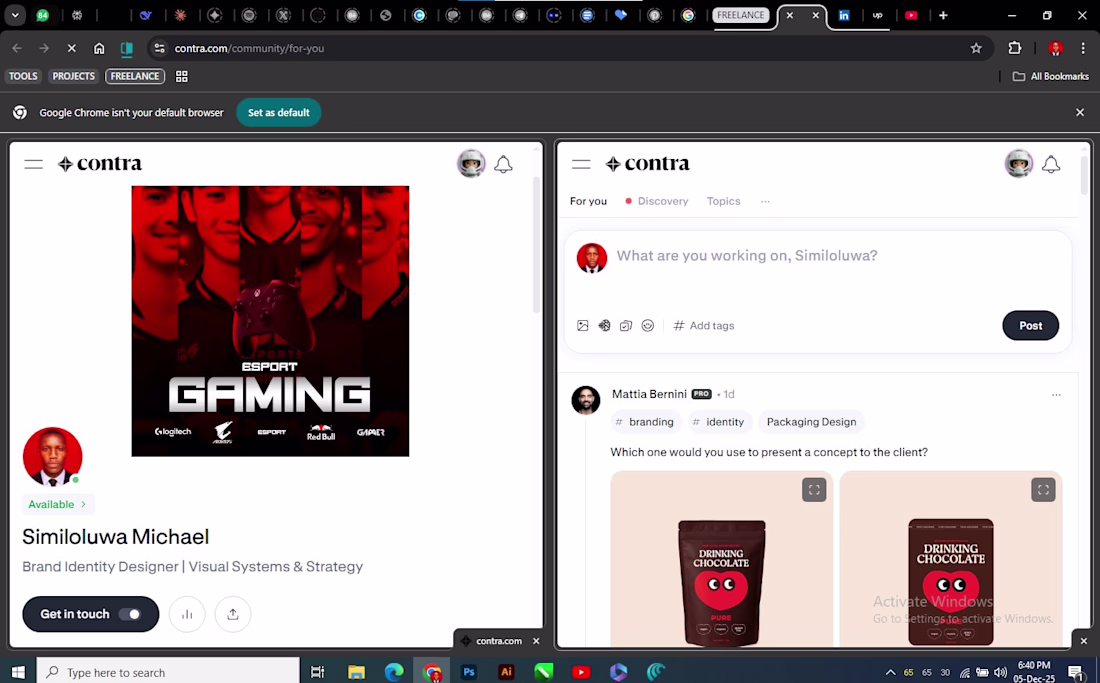Open the Chrome extensions puzzle icon
The height and width of the screenshot is (683, 1100).
pos(1014,48)
